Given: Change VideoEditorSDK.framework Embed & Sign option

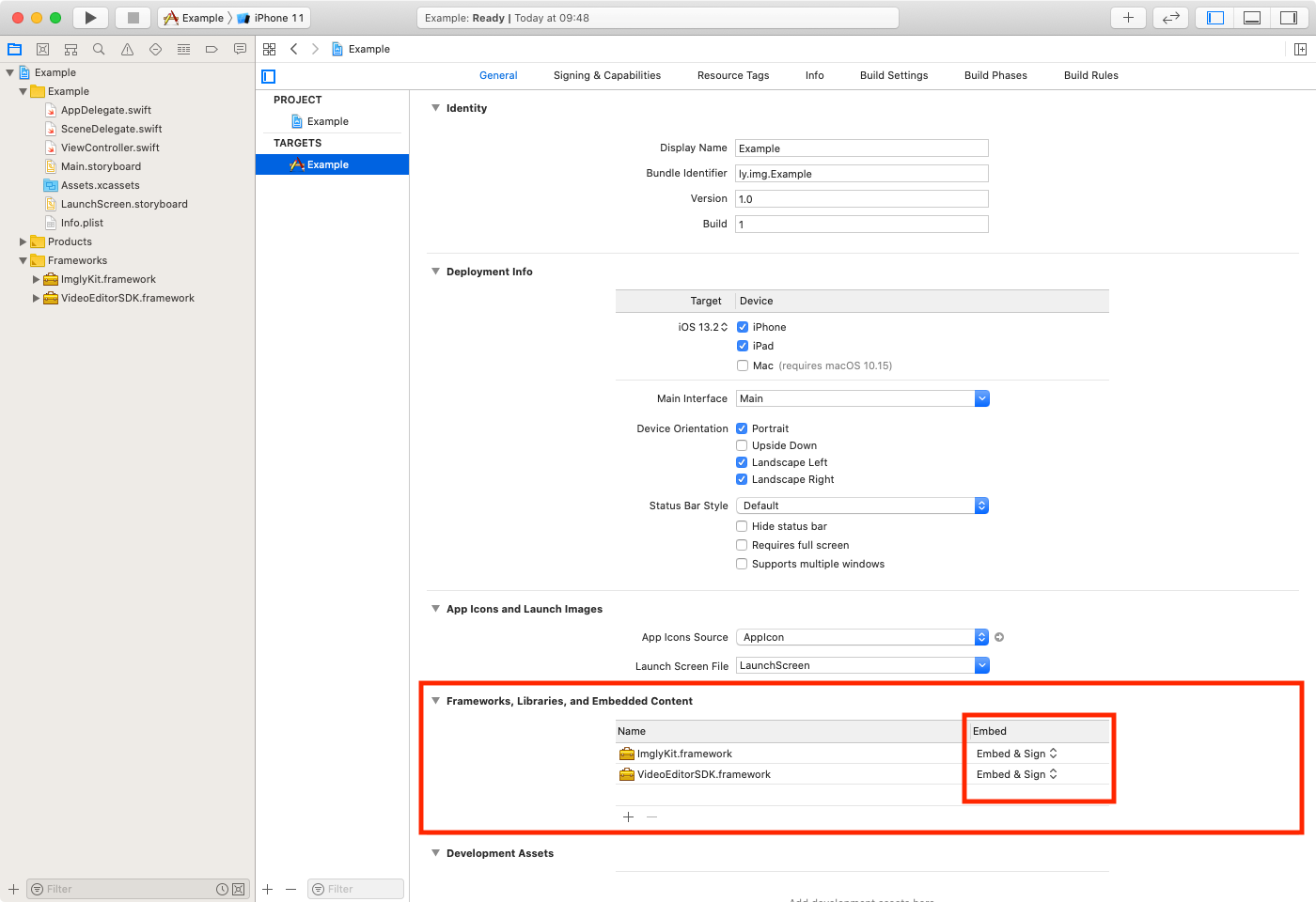Looking at the screenshot, I should point(1017,774).
